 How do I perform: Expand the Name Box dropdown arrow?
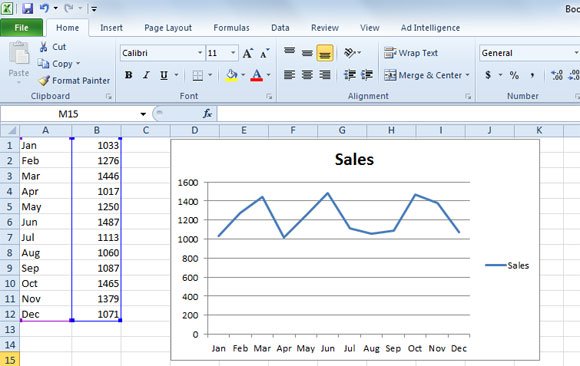pyautogui.click(x=143, y=114)
